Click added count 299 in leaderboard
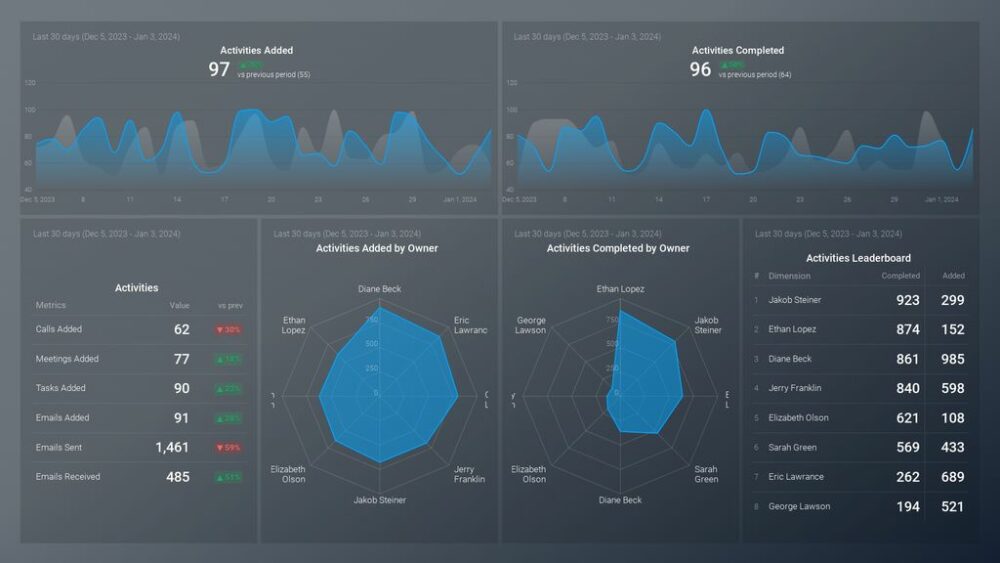Screen dimensions: 1000x563 [x=953, y=300]
